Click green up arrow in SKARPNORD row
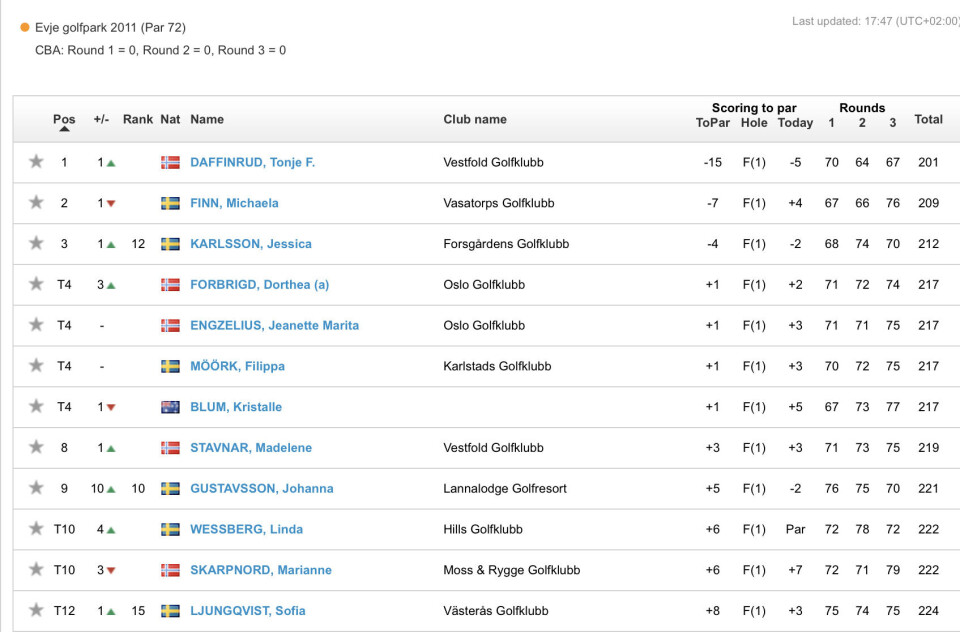 (x=111, y=570)
